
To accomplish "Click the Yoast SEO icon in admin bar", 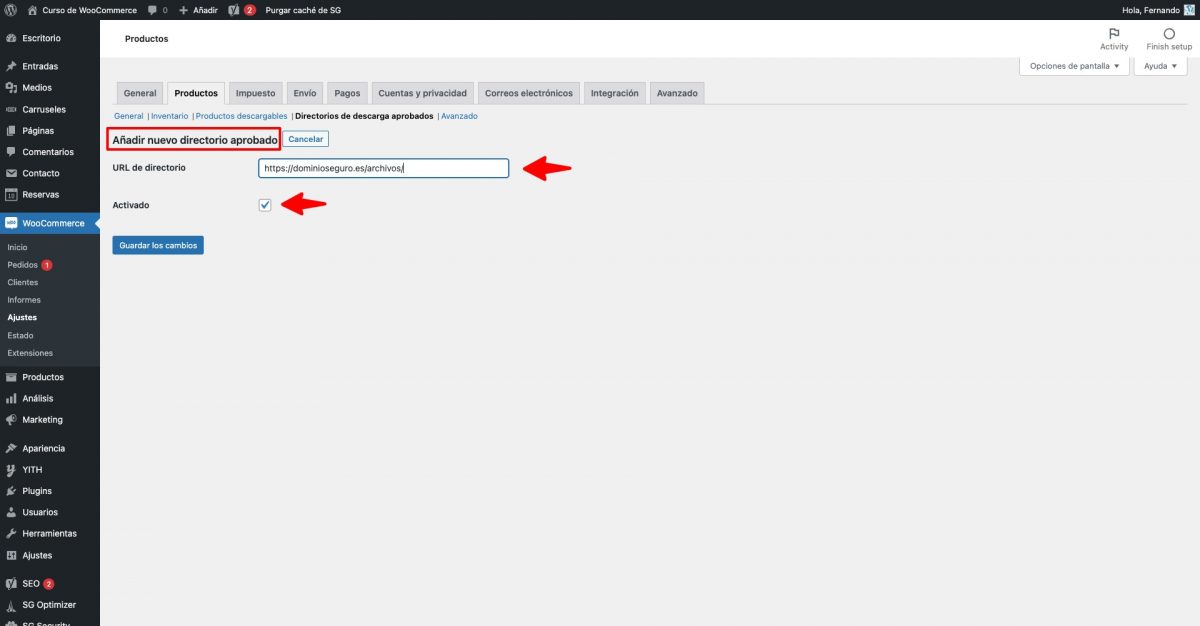I will coord(234,10).
